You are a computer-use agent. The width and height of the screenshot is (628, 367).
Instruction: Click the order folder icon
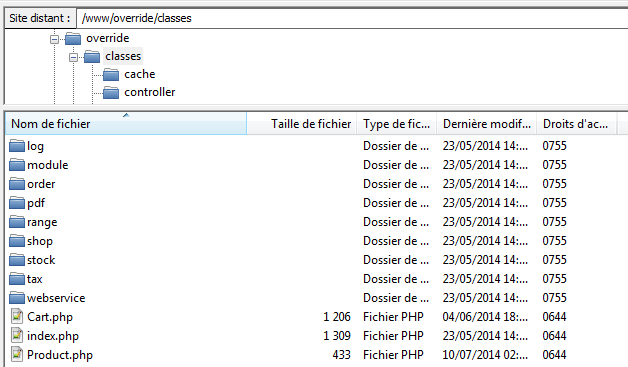click(17, 184)
